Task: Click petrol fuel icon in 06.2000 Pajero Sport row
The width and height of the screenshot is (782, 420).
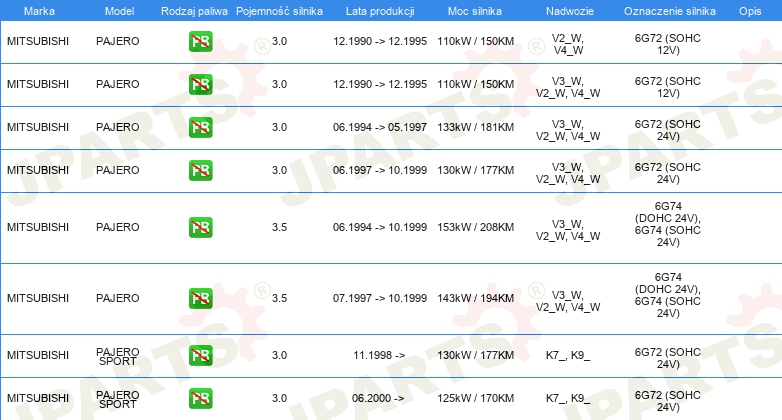Action: click(200, 398)
